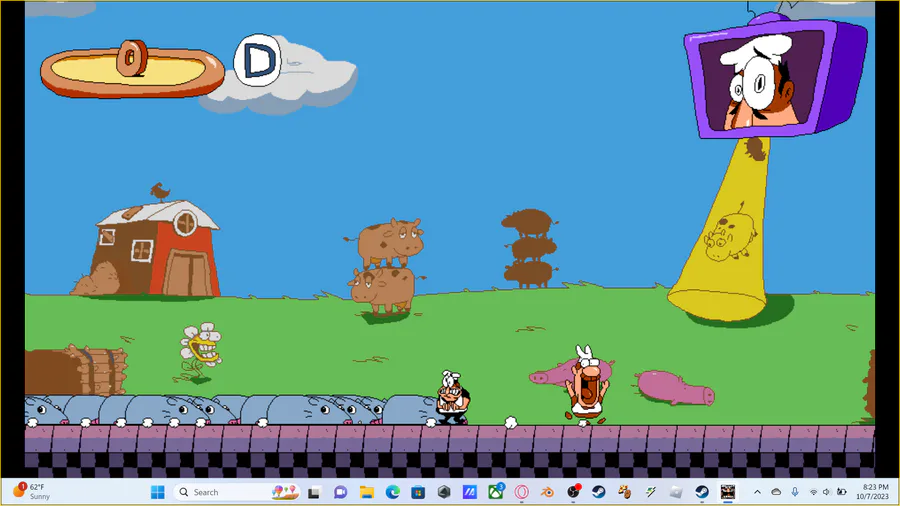The height and width of the screenshot is (506, 900).
Task: Open the green lightning-bolt app icon
Action: tap(650, 492)
